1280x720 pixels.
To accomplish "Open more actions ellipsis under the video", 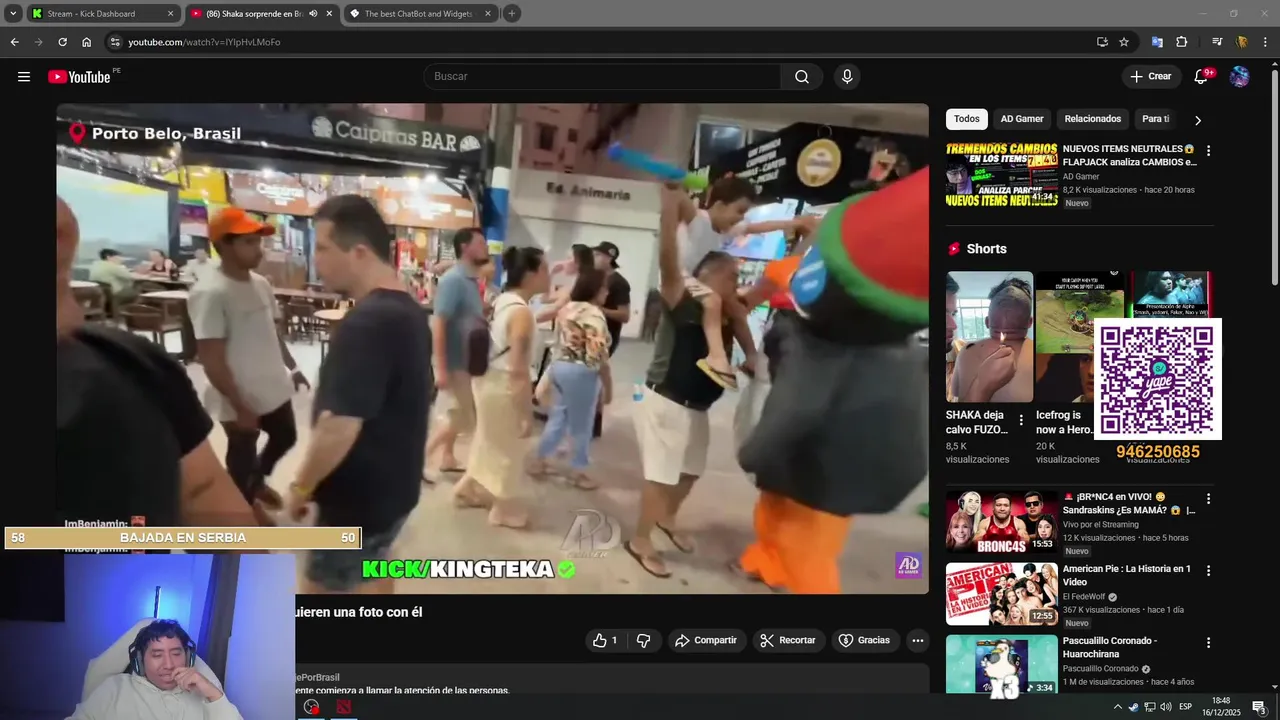I will click(917, 640).
